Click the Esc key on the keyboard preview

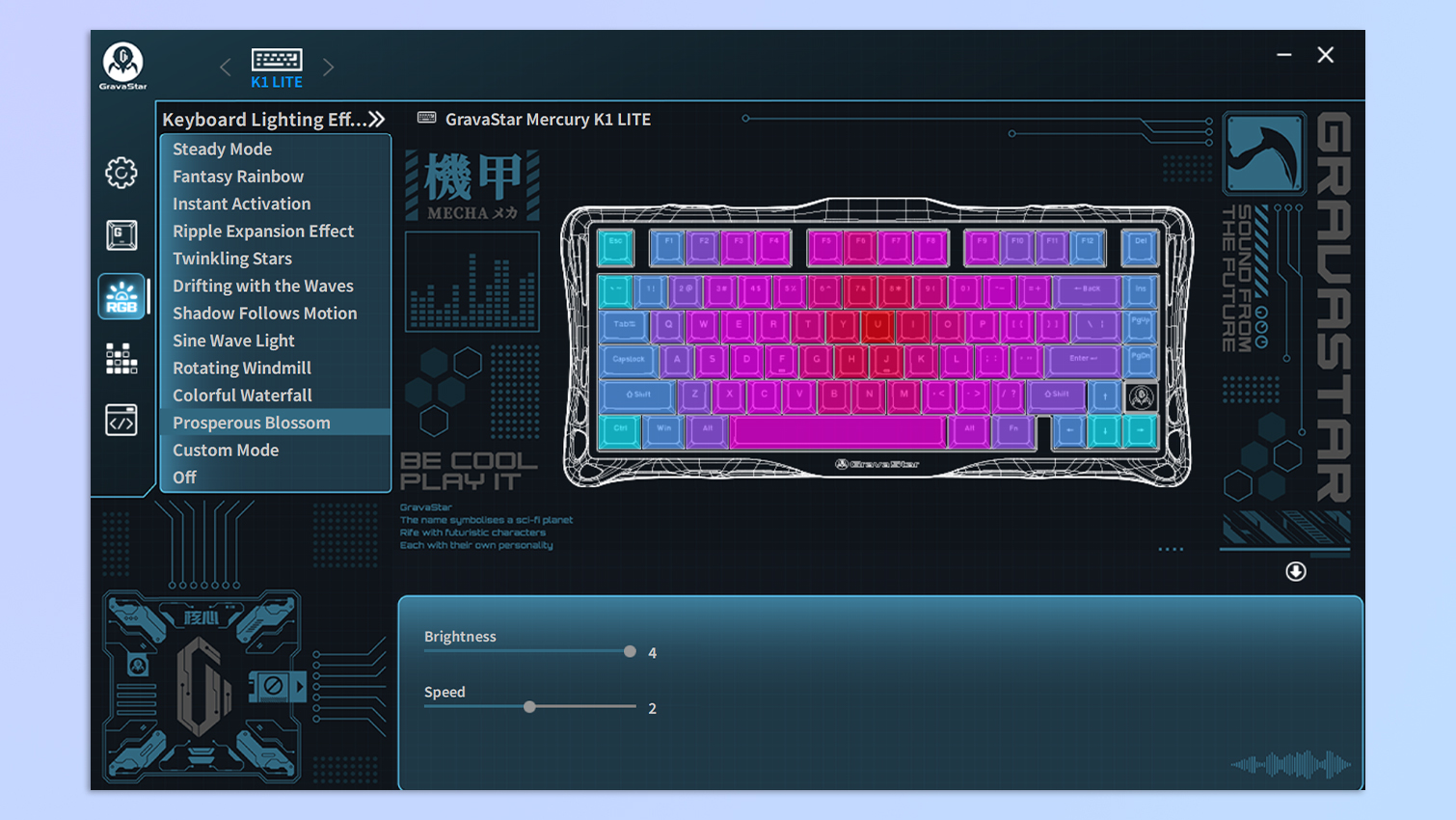[616, 247]
